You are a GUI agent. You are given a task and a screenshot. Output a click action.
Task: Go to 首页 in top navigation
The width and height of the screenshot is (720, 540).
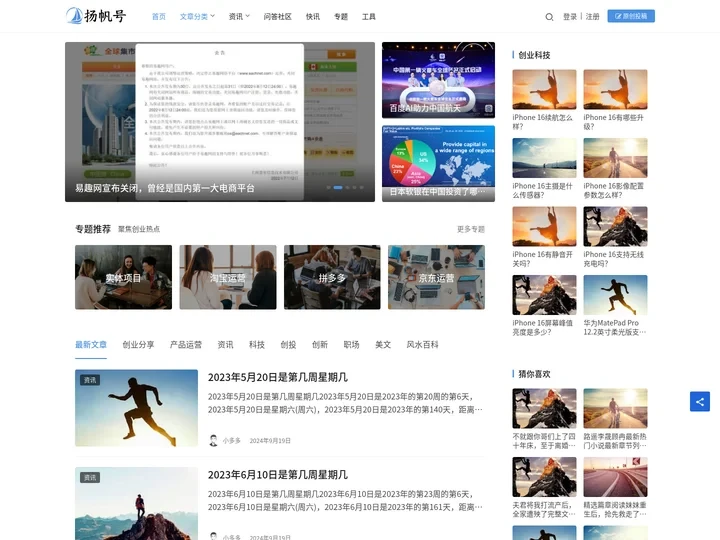point(158,17)
